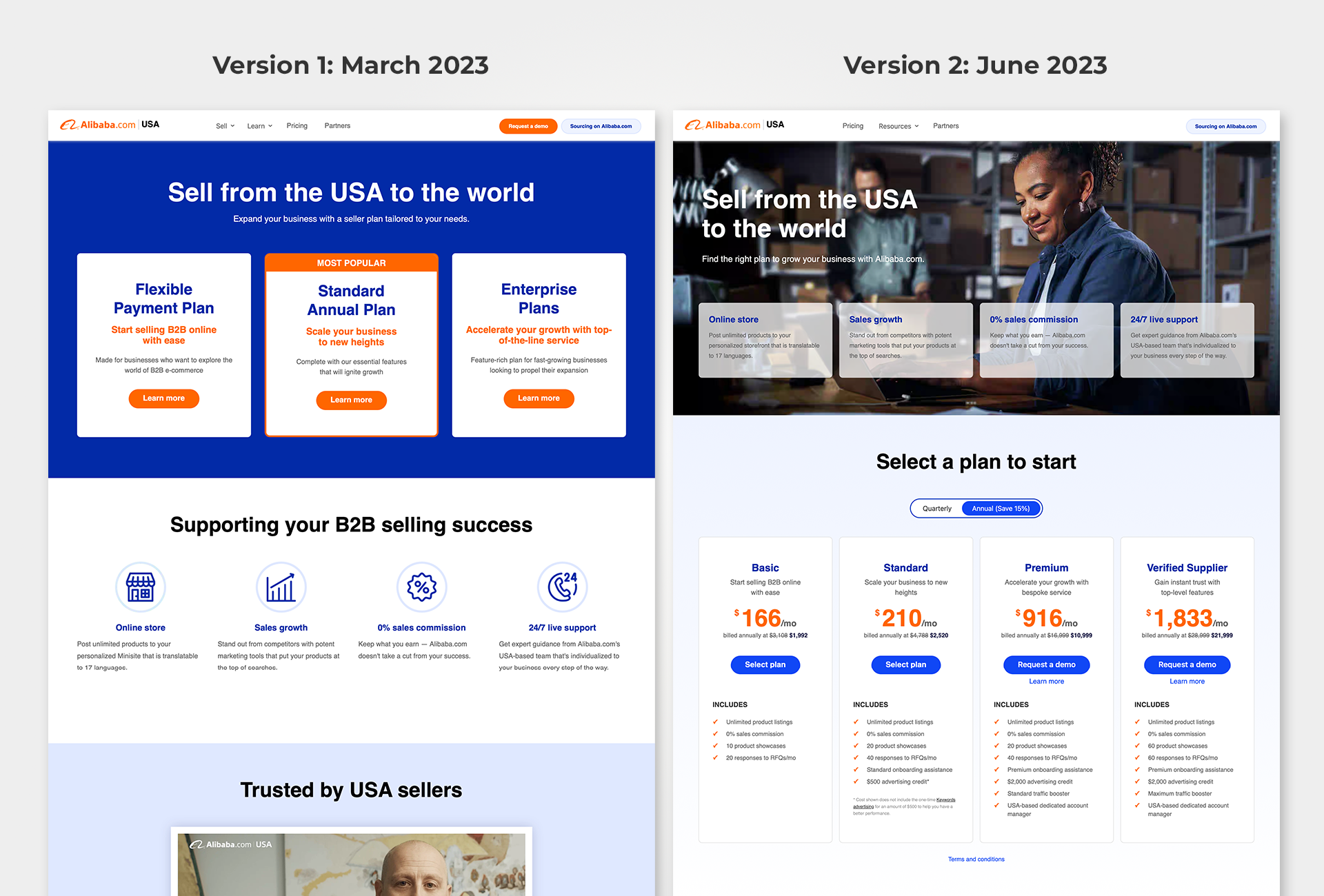This screenshot has width=1324, height=896.
Task: Click Request a demo under Premium
Action: [x=1047, y=664]
